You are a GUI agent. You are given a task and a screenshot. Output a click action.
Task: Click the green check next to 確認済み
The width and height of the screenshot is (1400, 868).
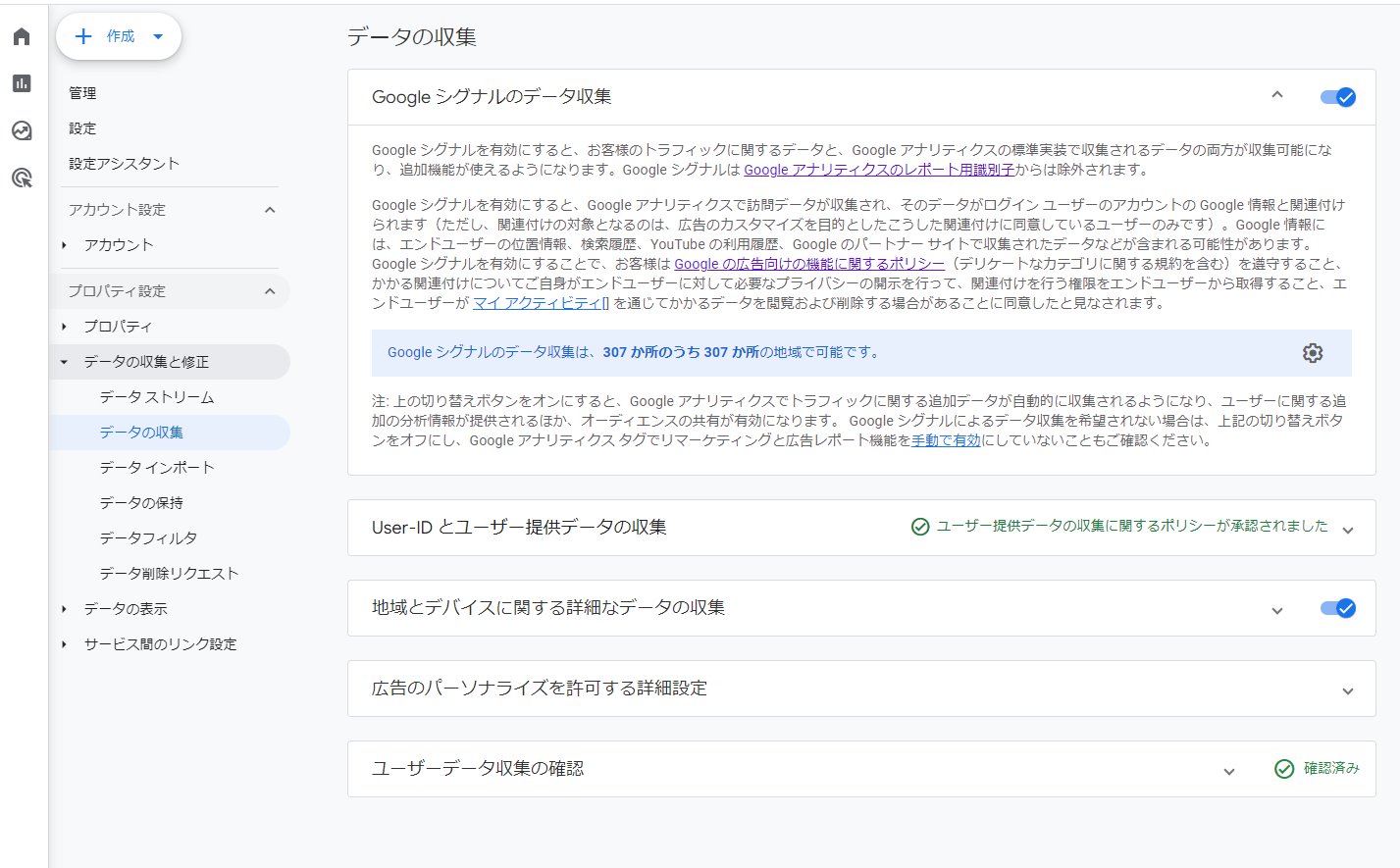[x=1284, y=769]
